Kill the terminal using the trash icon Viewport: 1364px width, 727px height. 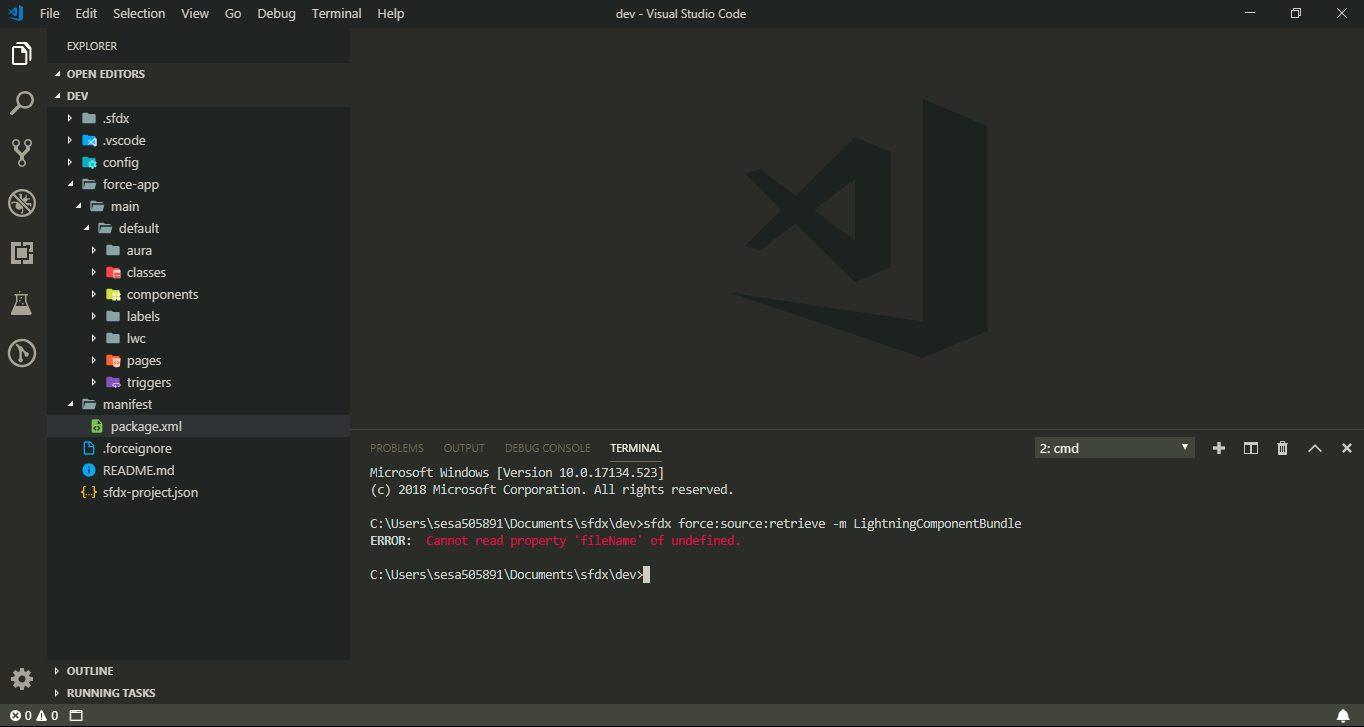tap(1282, 448)
